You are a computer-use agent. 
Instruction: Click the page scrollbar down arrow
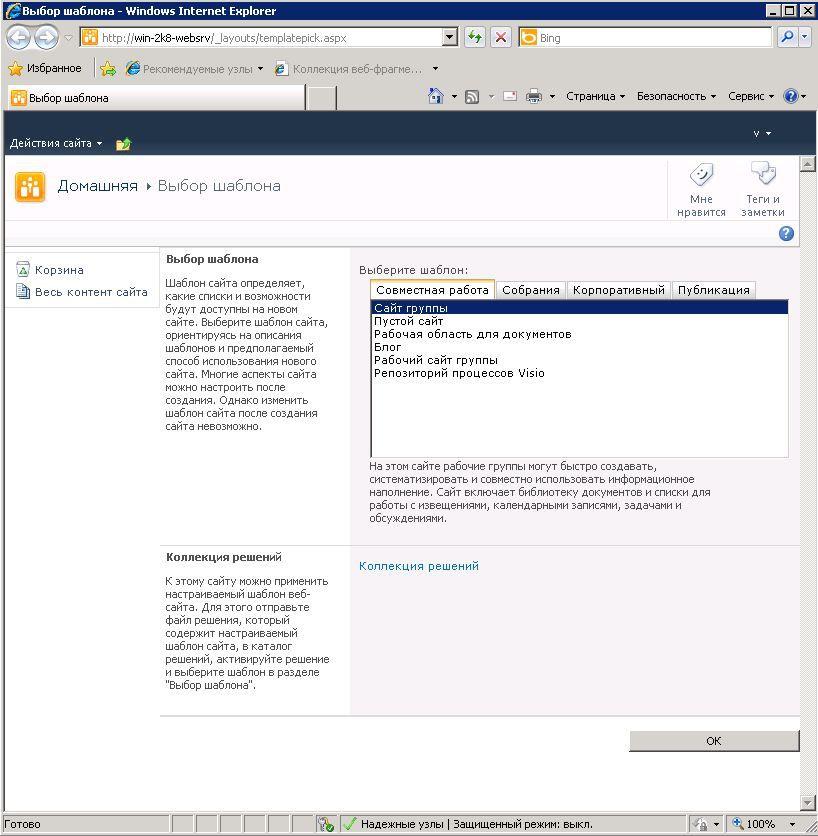(807, 802)
